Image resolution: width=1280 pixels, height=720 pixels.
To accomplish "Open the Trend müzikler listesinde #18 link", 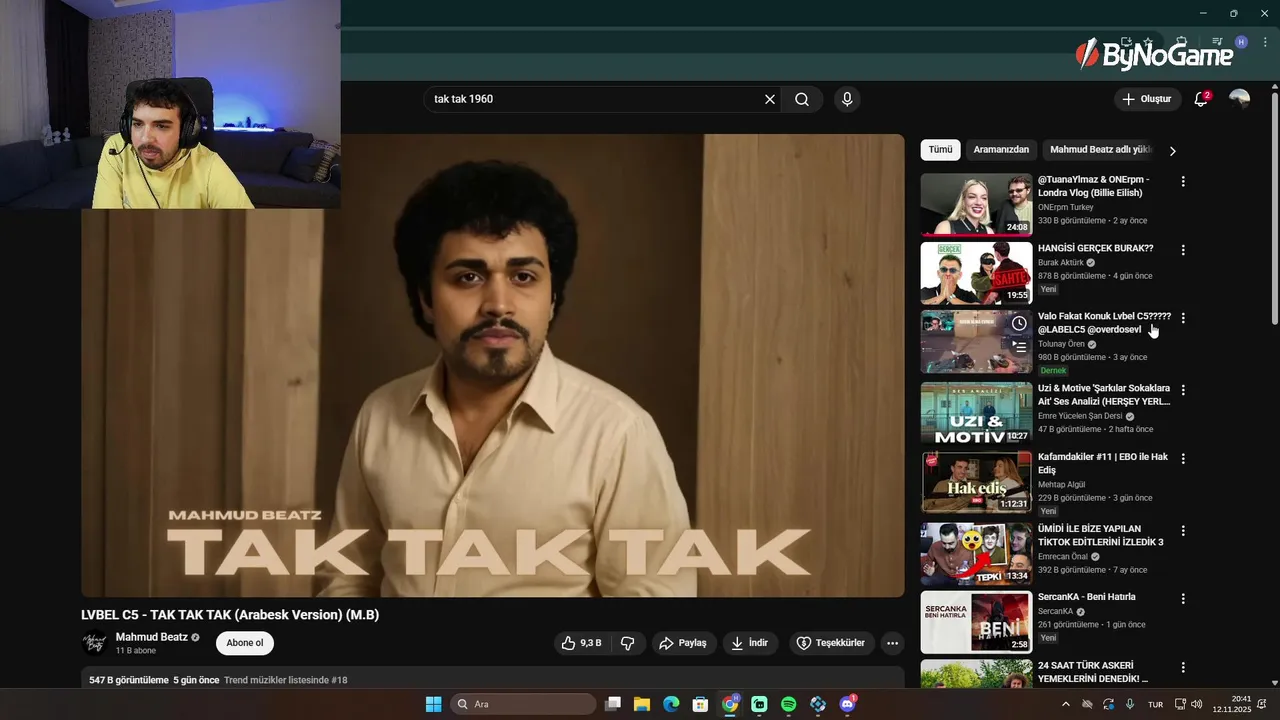I will click(286, 680).
